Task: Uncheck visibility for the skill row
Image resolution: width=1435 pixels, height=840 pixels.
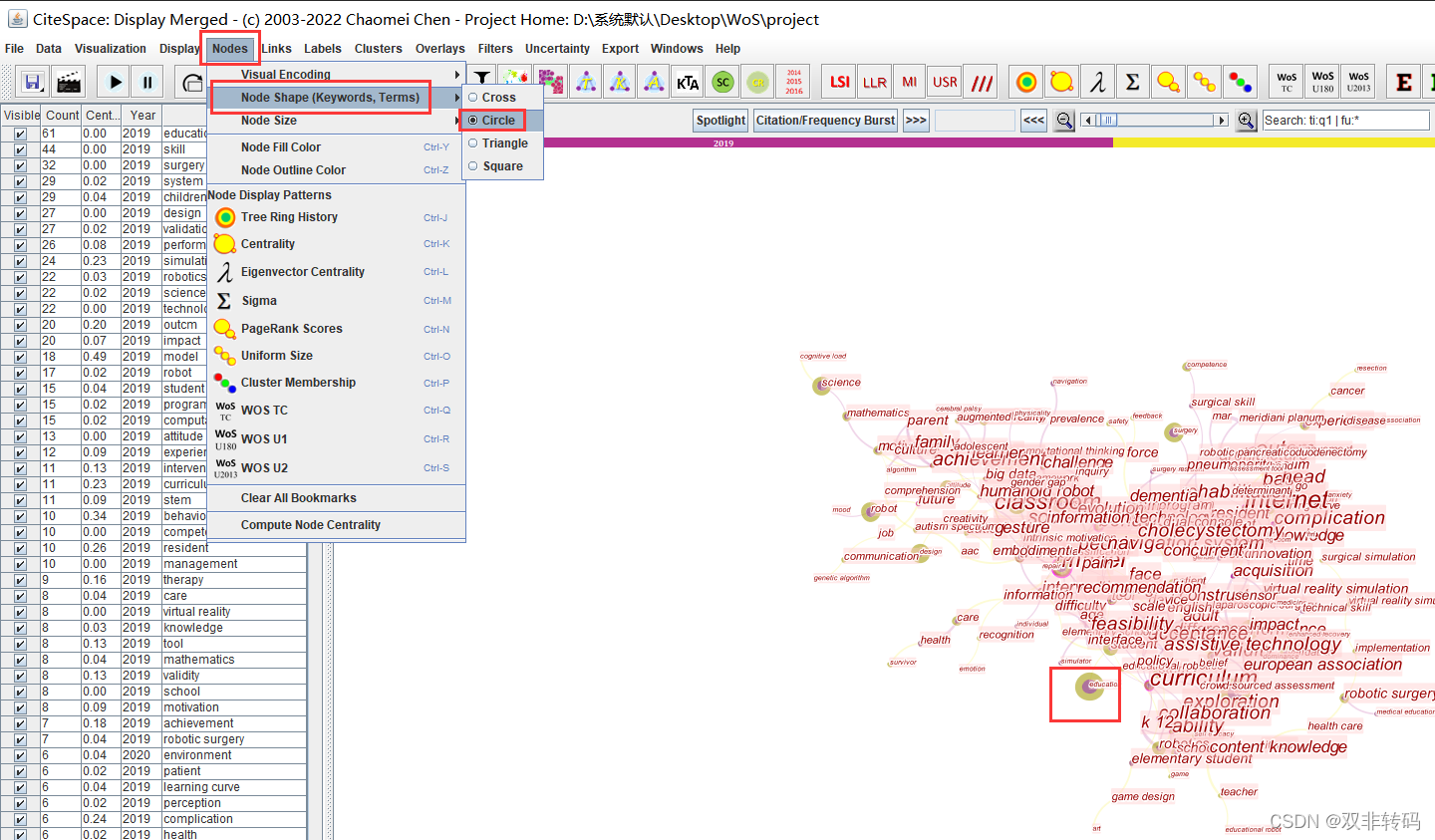Action: [x=20, y=149]
